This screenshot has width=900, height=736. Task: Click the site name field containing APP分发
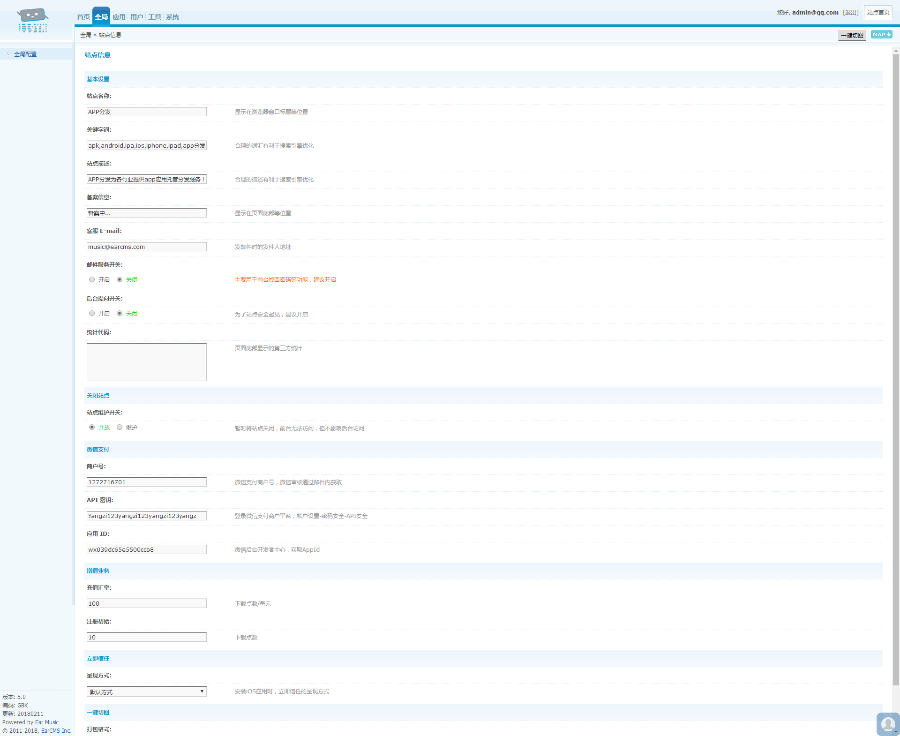[x=146, y=112]
